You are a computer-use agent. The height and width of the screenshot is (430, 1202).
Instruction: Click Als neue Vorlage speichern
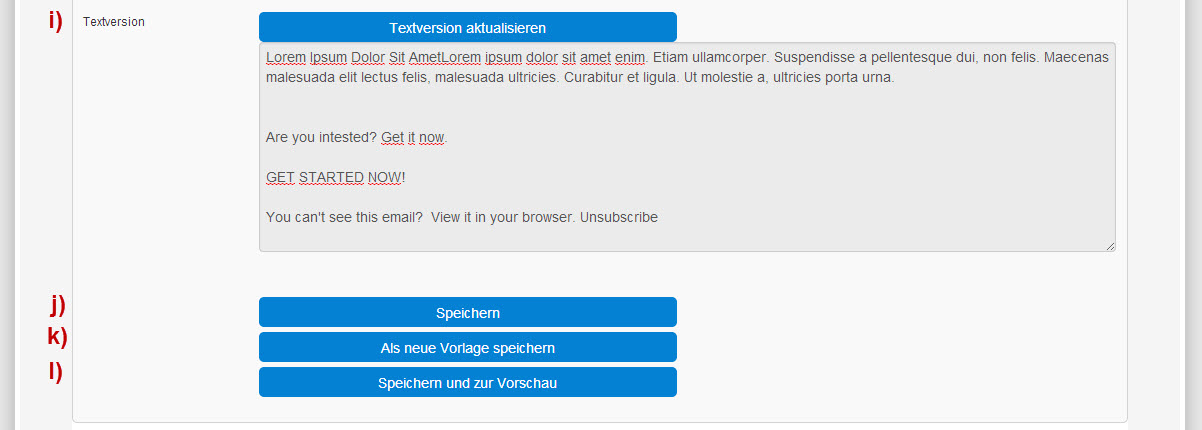467,347
